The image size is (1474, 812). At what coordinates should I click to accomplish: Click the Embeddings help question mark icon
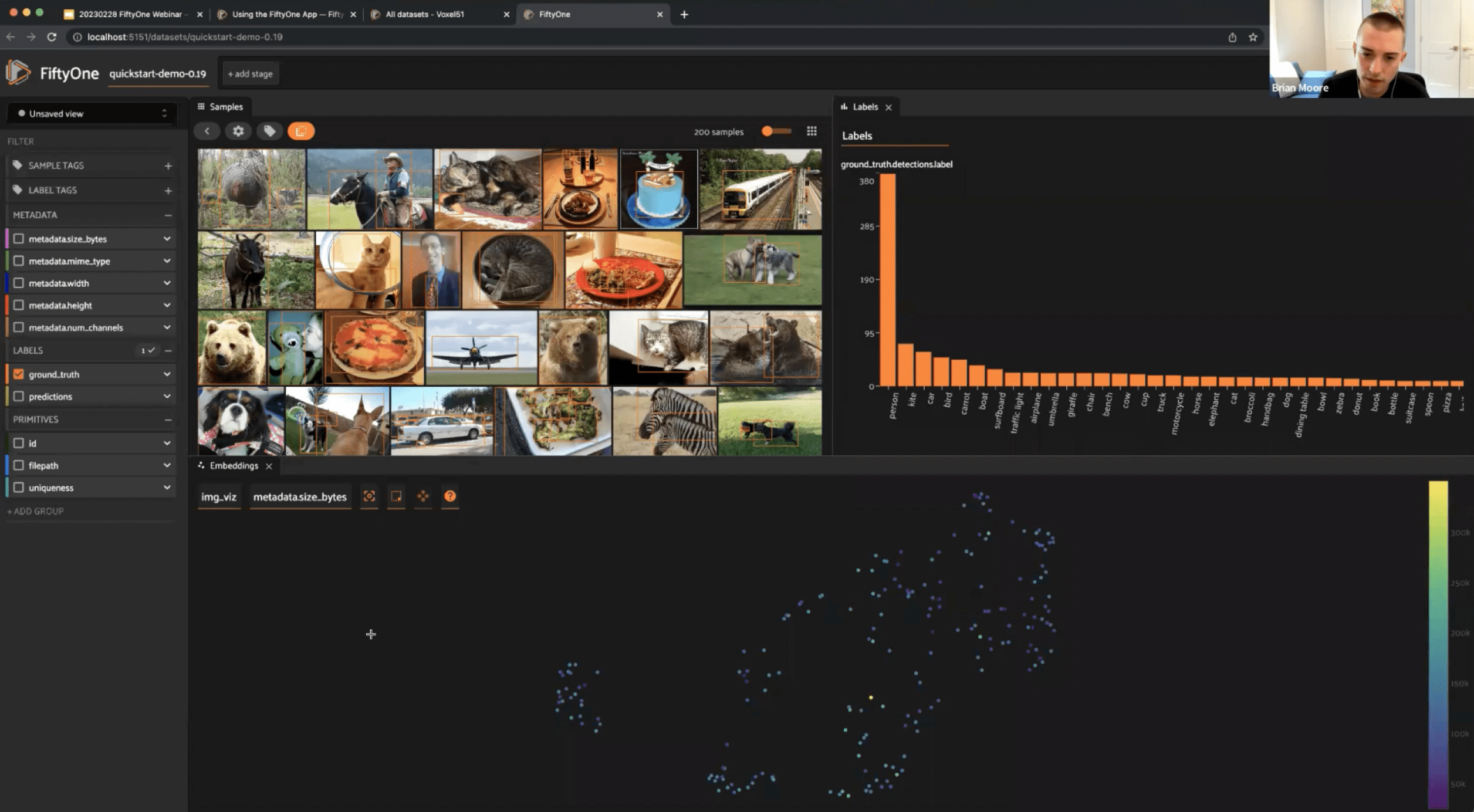tap(450, 496)
